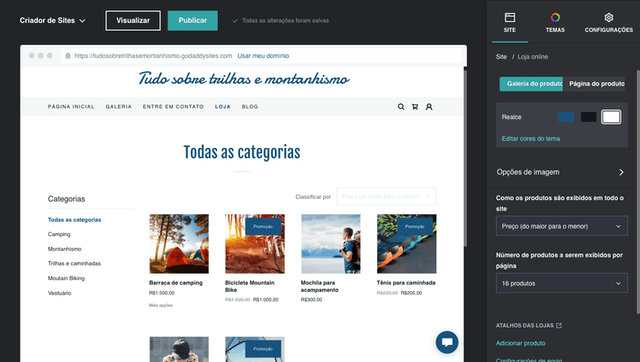Switch to Galeria do produto tab
Image resolution: width=640 pixels, height=362 pixels.
click(531, 84)
